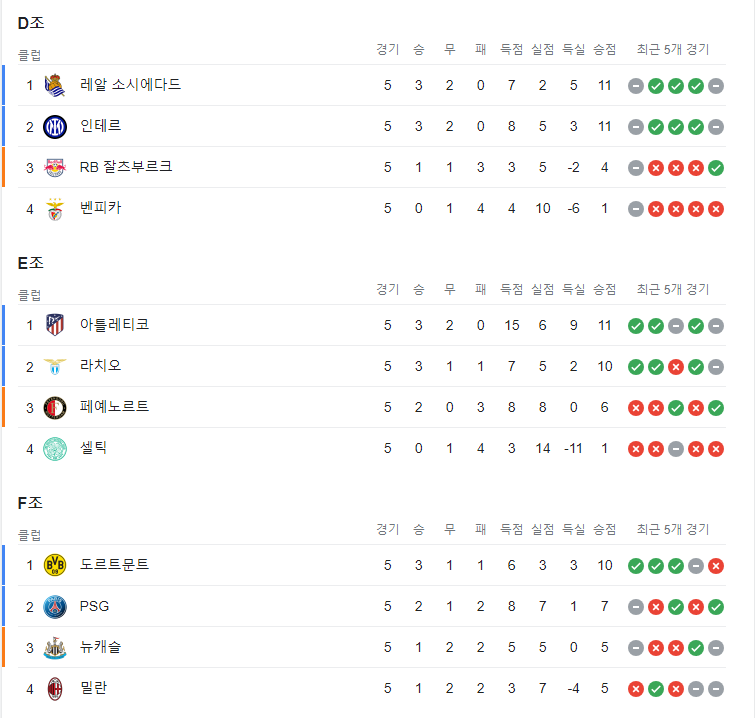
Task: Click the Lazio eagle crest
Action: [x=55, y=366]
